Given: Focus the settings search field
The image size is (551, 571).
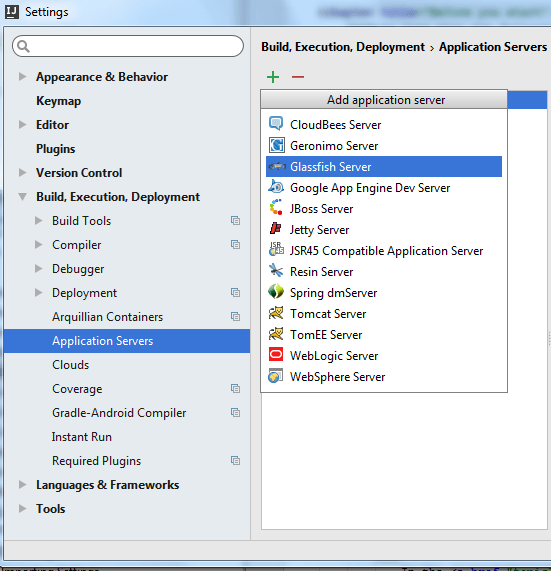Looking at the screenshot, I should [128, 46].
